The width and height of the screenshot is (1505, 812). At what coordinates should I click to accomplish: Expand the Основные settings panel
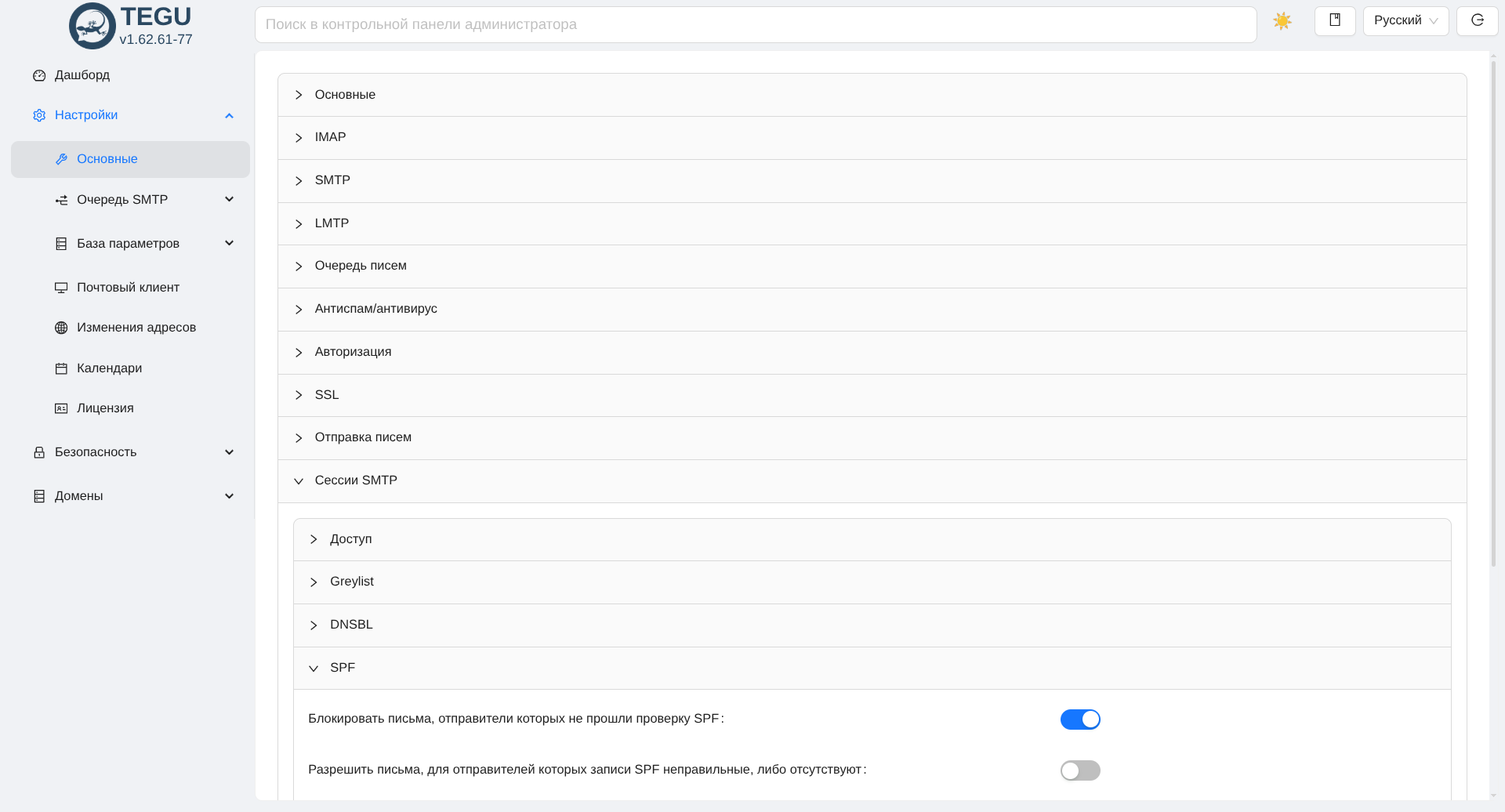click(872, 95)
